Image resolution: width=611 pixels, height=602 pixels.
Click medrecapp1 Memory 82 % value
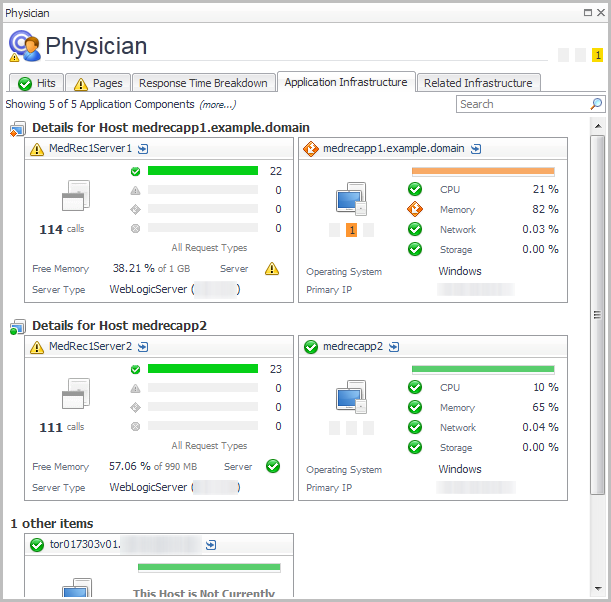[546, 209]
